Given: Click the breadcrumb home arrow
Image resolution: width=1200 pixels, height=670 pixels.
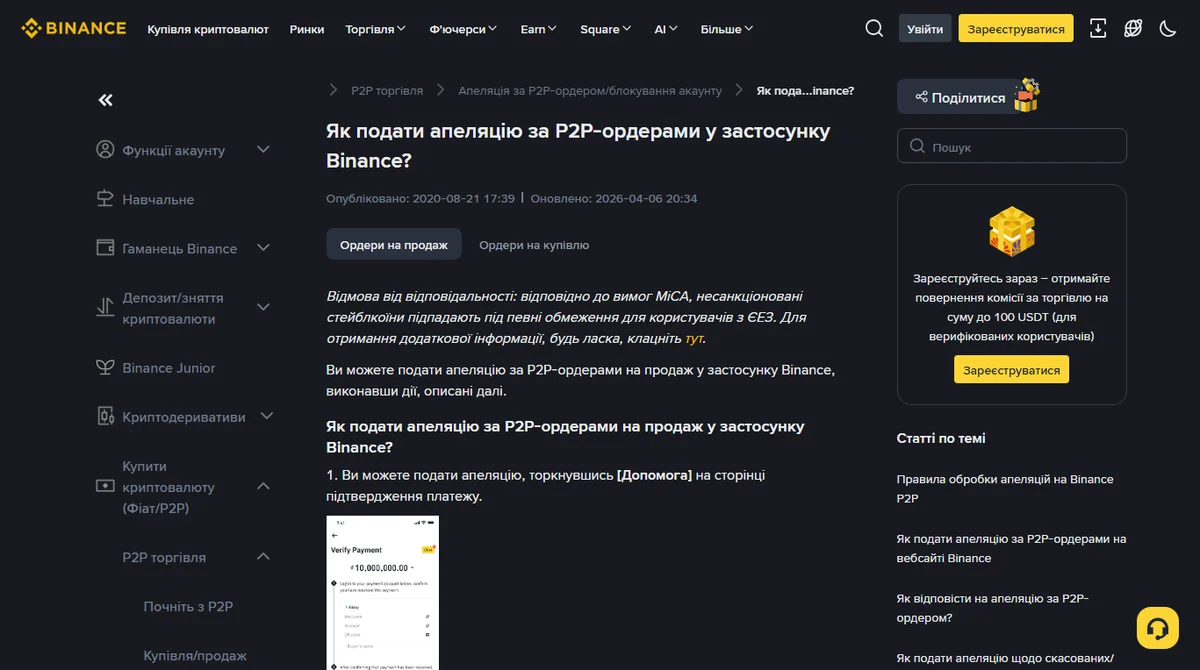Looking at the screenshot, I should click(333, 90).
